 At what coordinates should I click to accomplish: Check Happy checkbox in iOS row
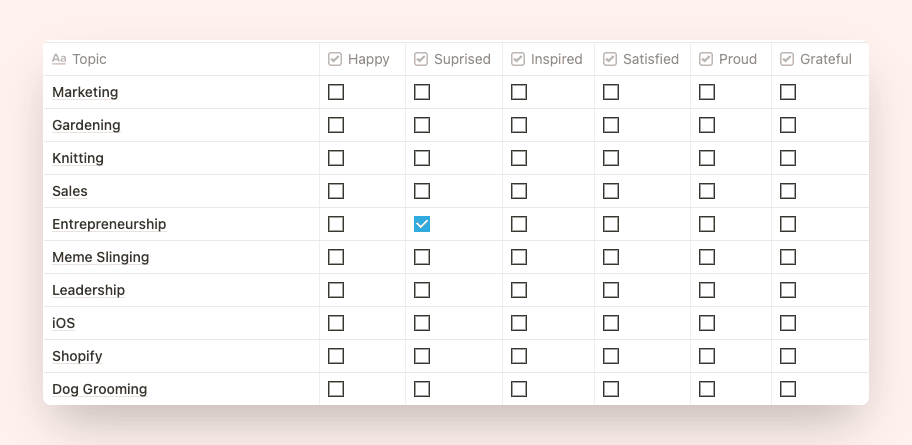click(336, 323)
